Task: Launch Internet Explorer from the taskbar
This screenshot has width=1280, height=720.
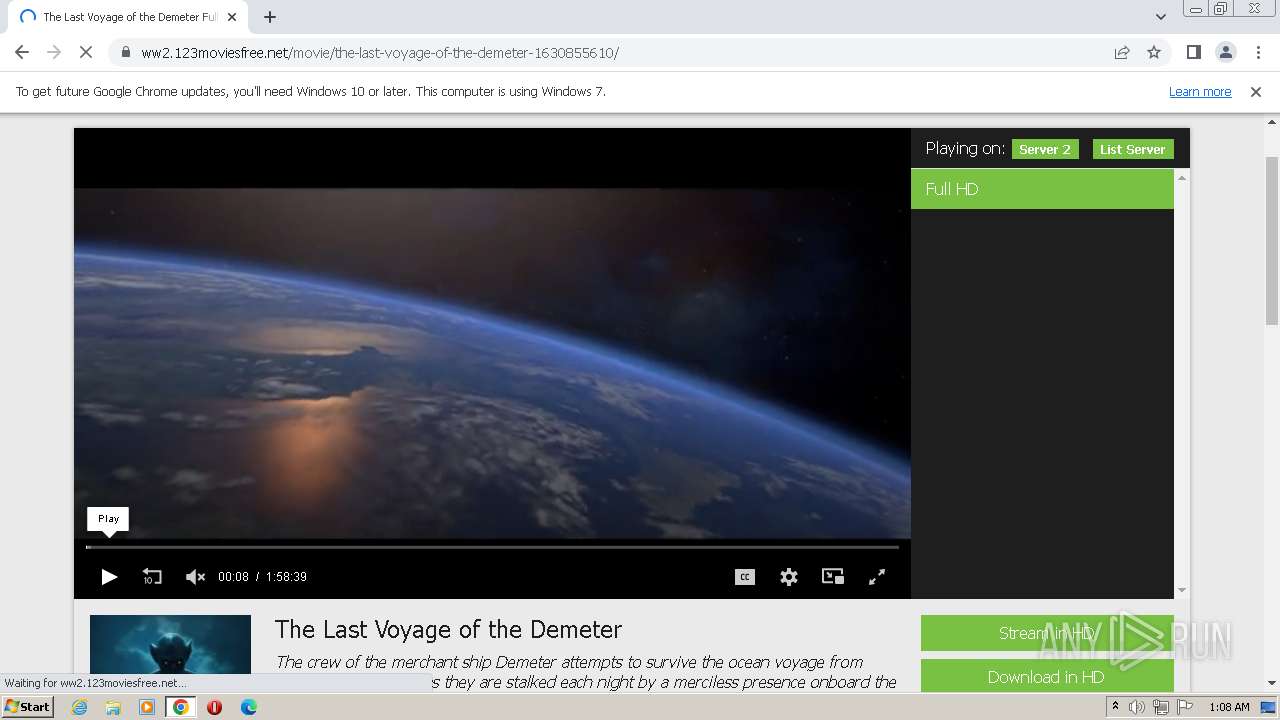Action: 80,707
